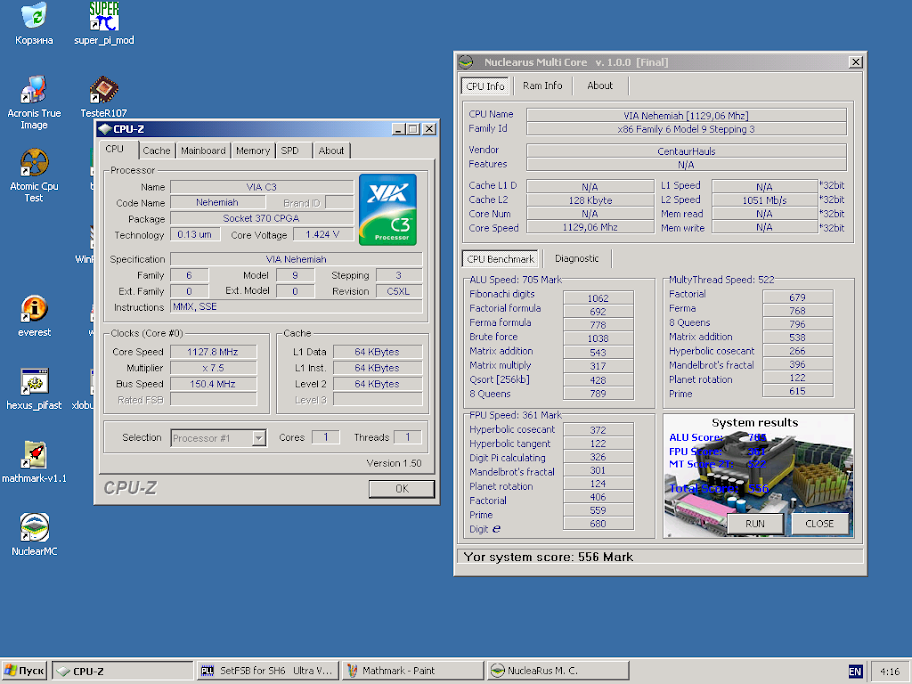912x684 pixels.
Task: Click the Cache L2 value 128 Kbyte
Action: tap(590, 200)
